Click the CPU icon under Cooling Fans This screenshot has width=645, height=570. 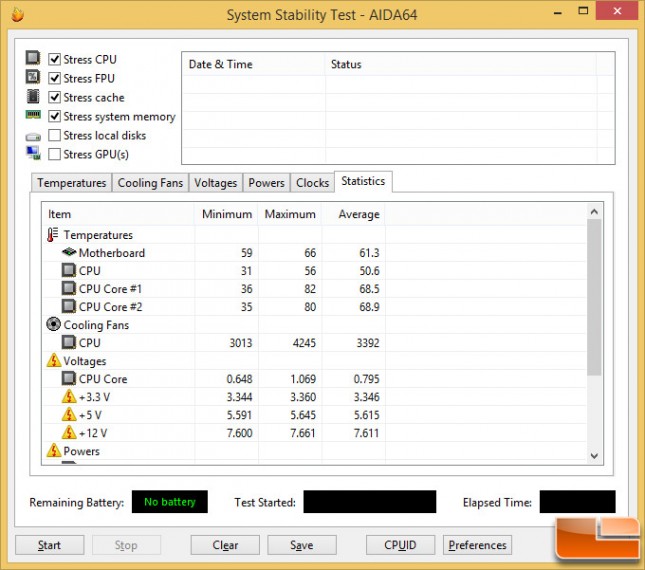point(69,342)
